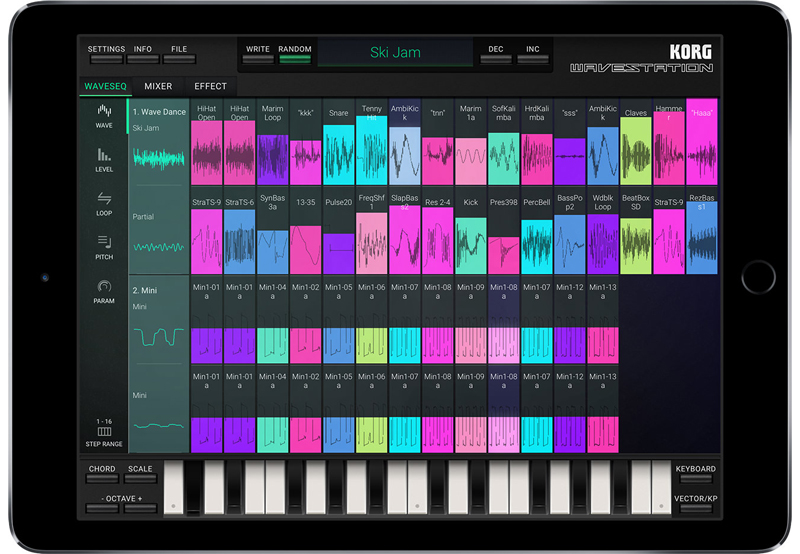
Task: Select the StraTS-6 step
Action: pos(239,232)
